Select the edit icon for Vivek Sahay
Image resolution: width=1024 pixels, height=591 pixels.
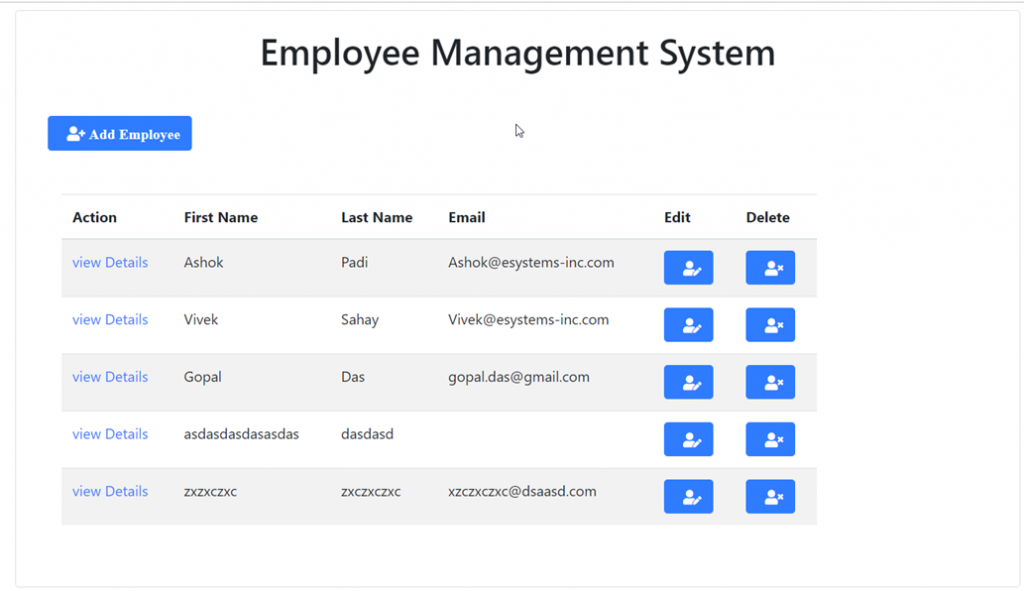[688, 324]
